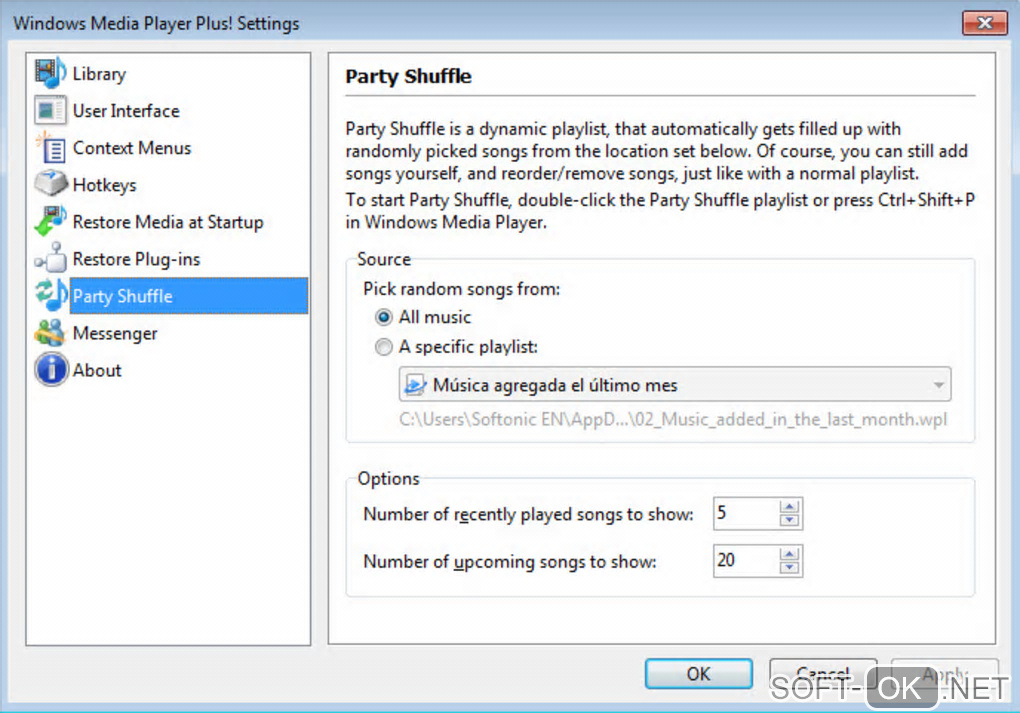
Task: Open the Library settings page
Action: [100, 74]
